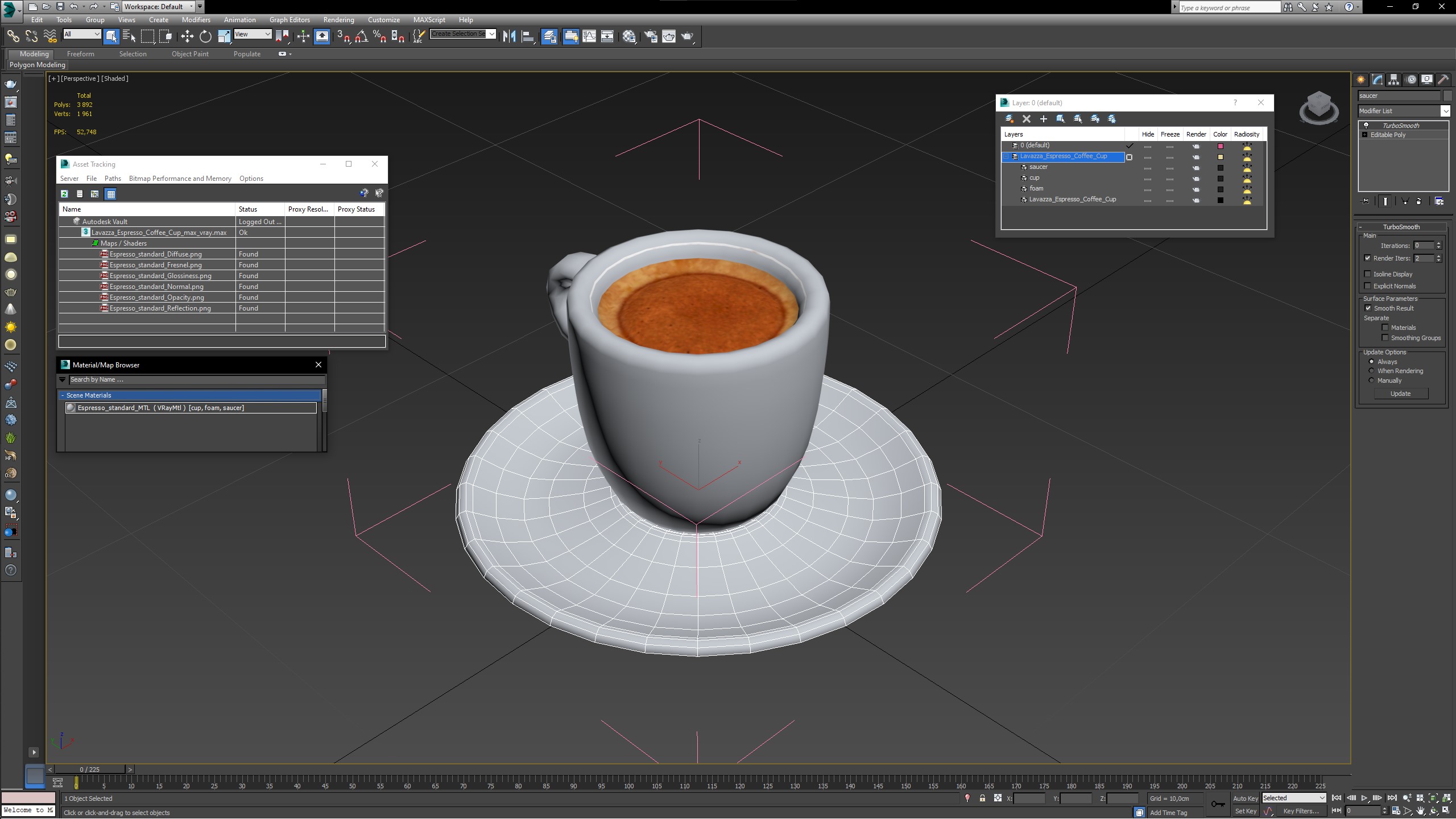Viewport: 1456px width, 819px height.
Task: Open Paths menu in Asset Tracking
Action: coord(113,179)
